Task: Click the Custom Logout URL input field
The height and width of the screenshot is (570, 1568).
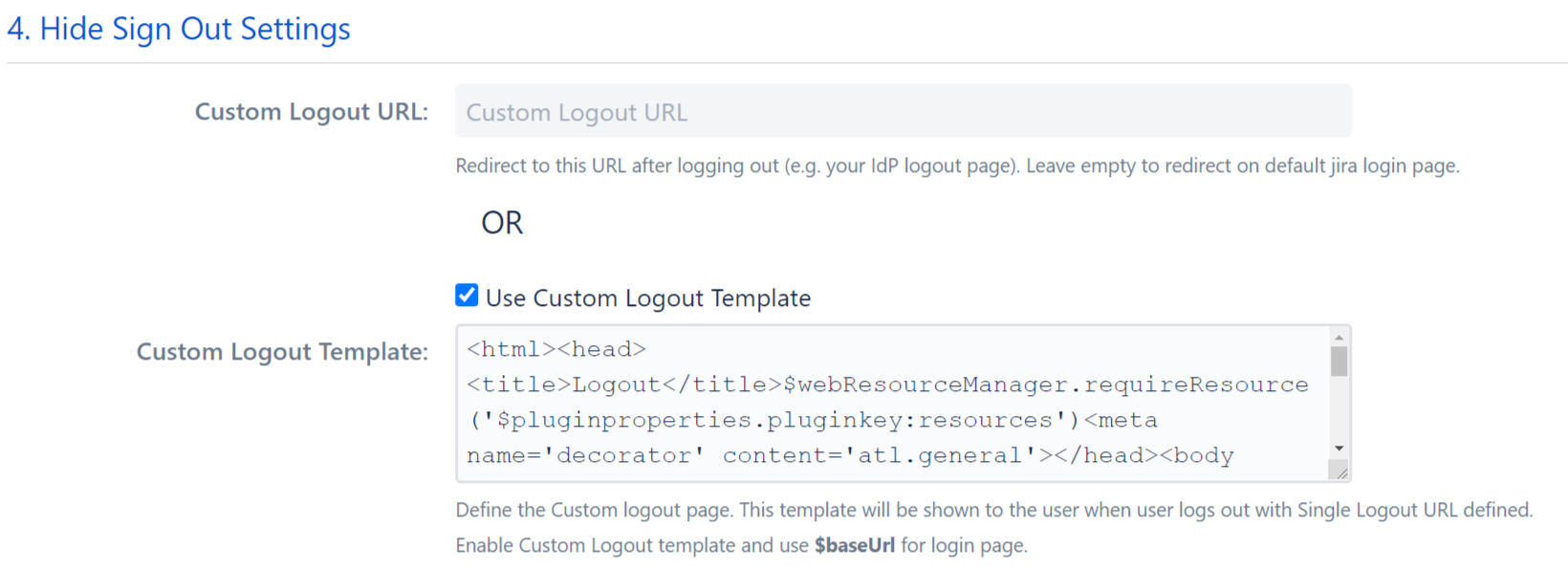Action: (903, 112)
